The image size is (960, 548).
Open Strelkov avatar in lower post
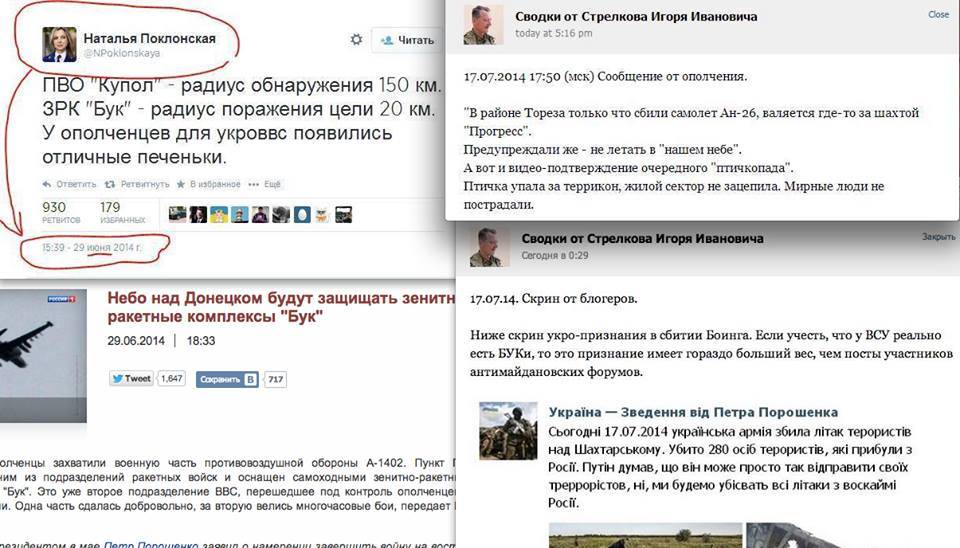point(489,247)
